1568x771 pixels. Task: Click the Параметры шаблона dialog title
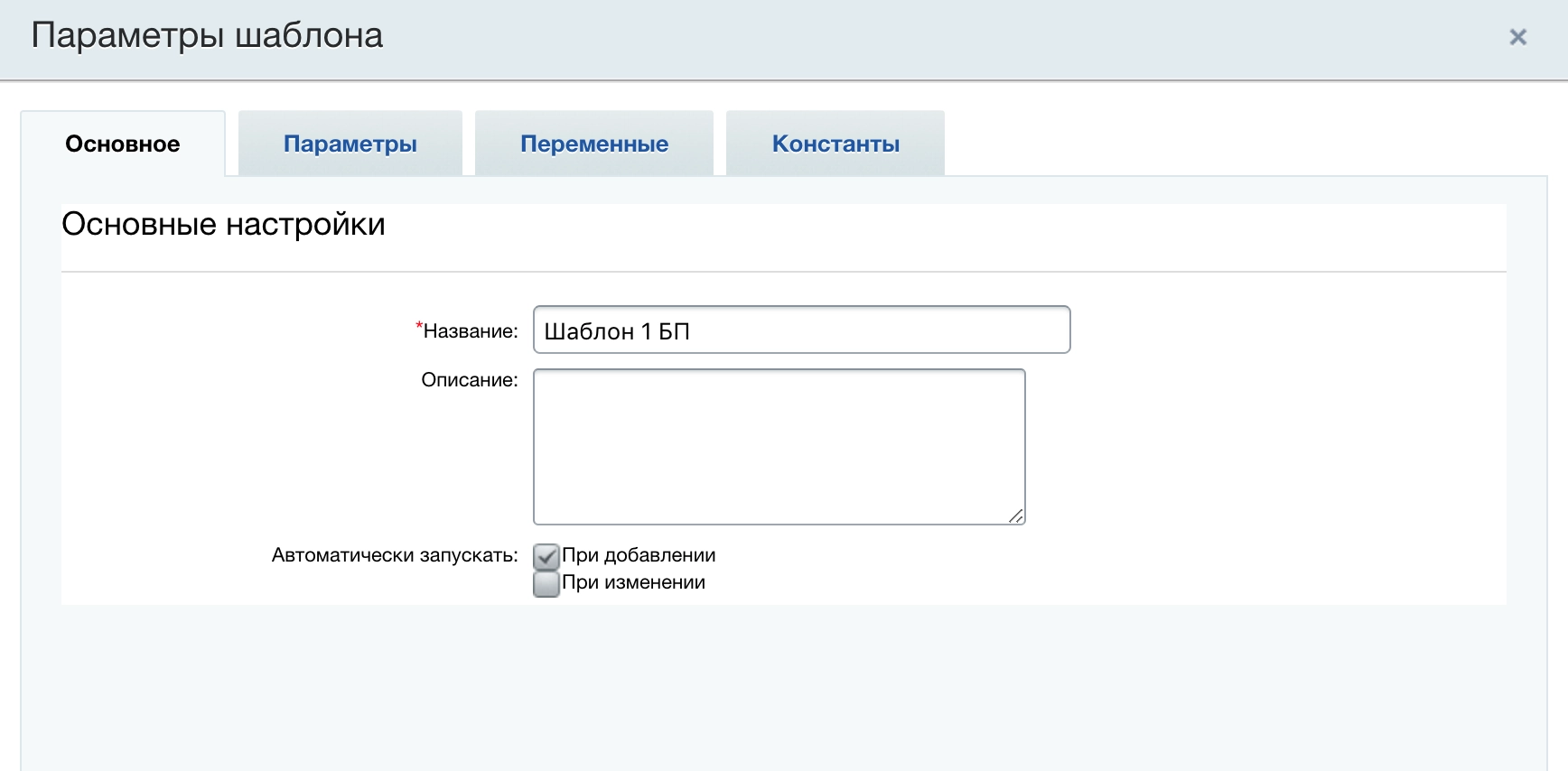click(x=207, y=36)
